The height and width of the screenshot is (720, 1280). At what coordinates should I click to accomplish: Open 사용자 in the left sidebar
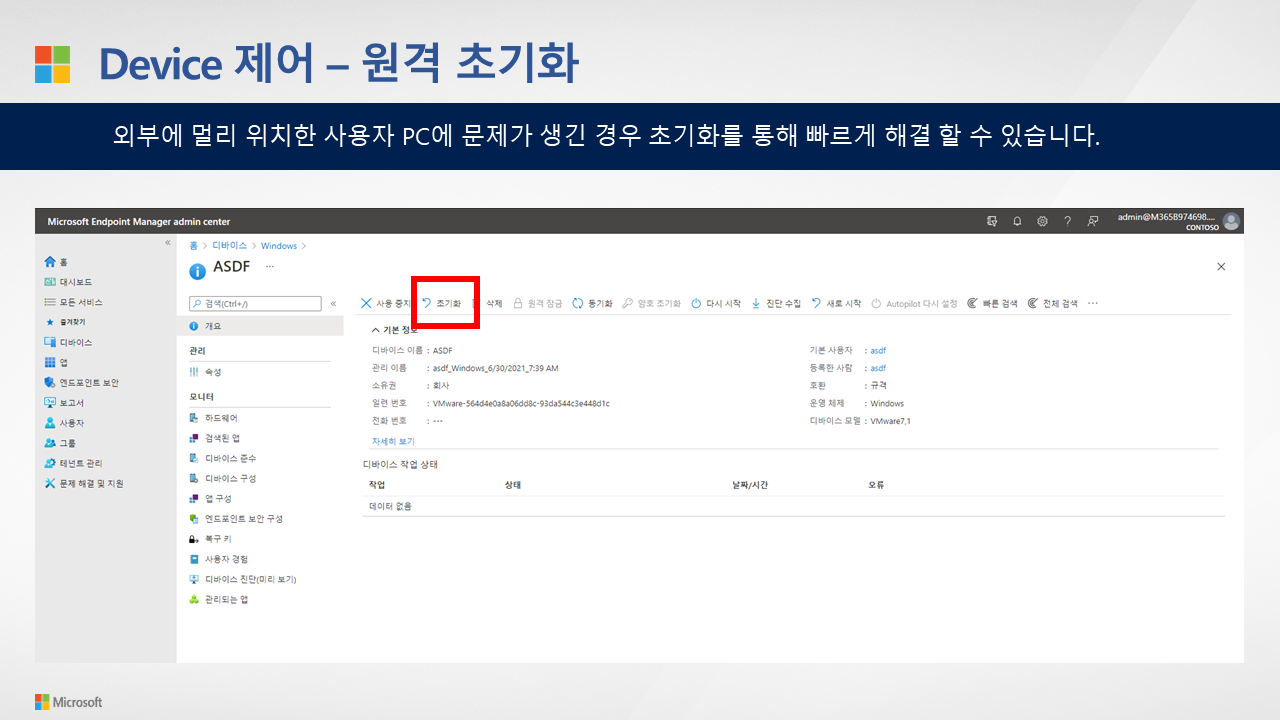(x=64, y=423)
